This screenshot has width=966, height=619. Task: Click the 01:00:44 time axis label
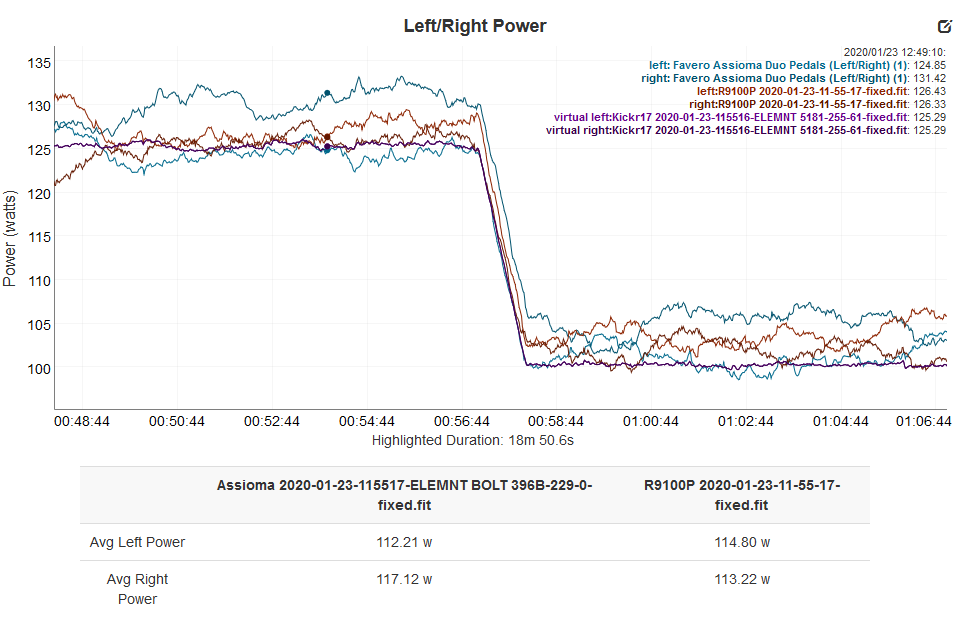[x=651, y=421]
